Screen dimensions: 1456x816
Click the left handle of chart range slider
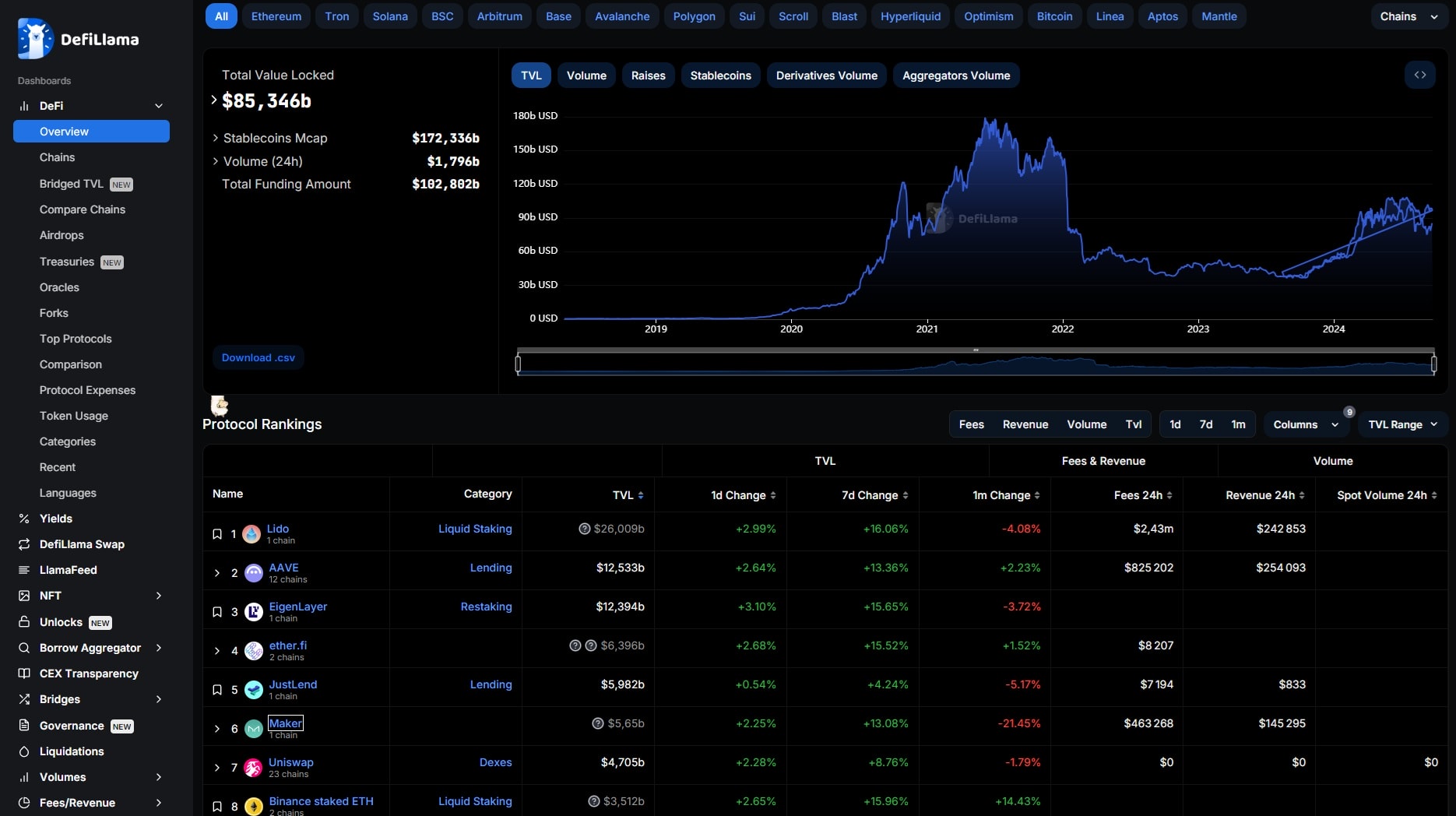[x=518, y=363]
